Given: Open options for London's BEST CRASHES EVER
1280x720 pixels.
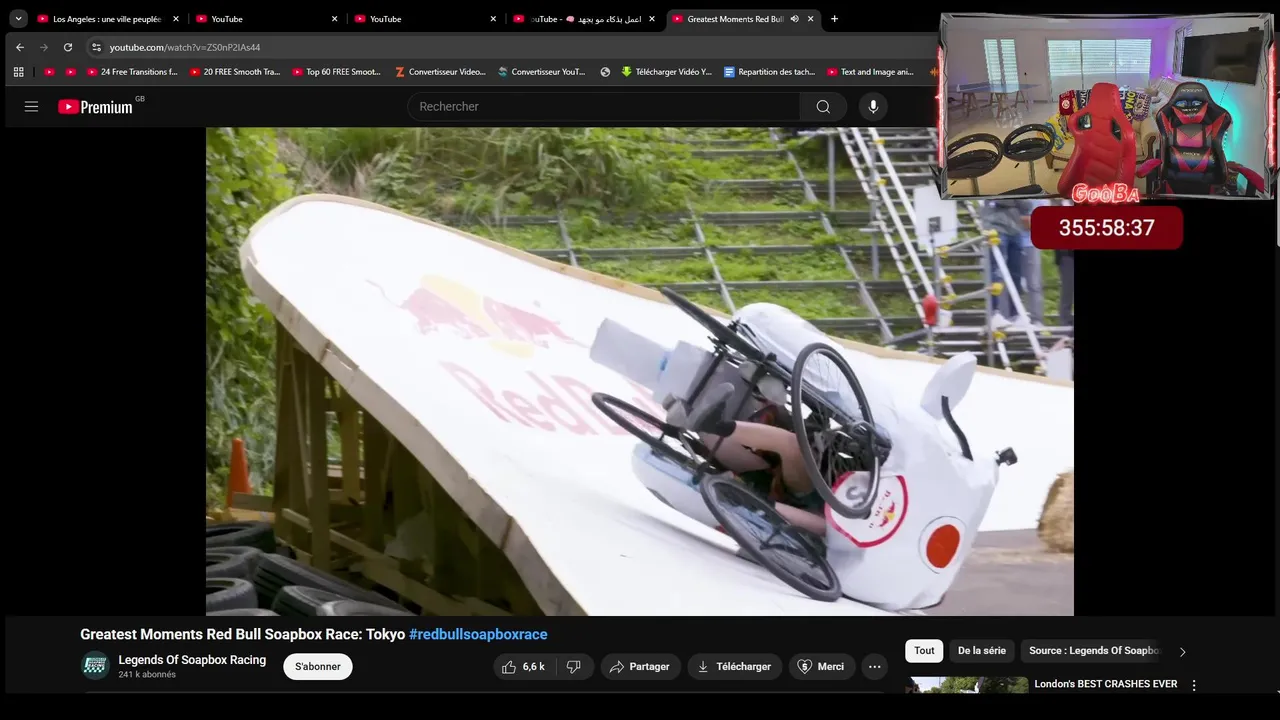Looking at the screenshot, I should [x=1193, y=686].
